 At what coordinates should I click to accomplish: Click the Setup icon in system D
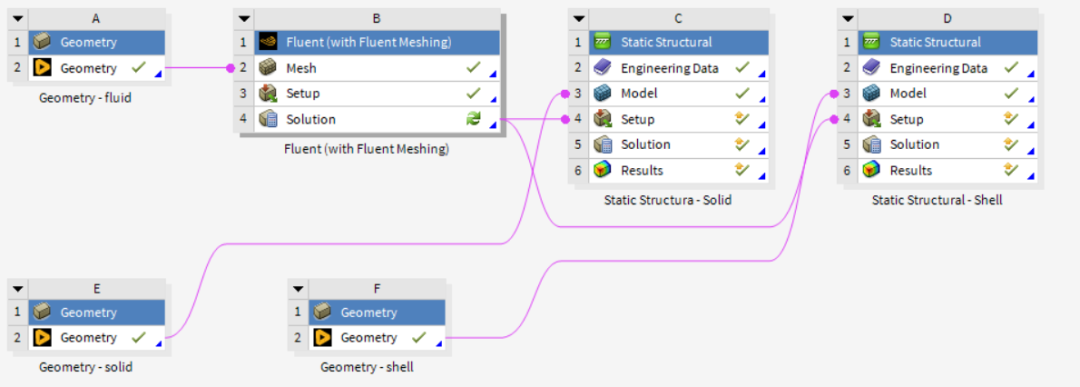pos(871,119)
